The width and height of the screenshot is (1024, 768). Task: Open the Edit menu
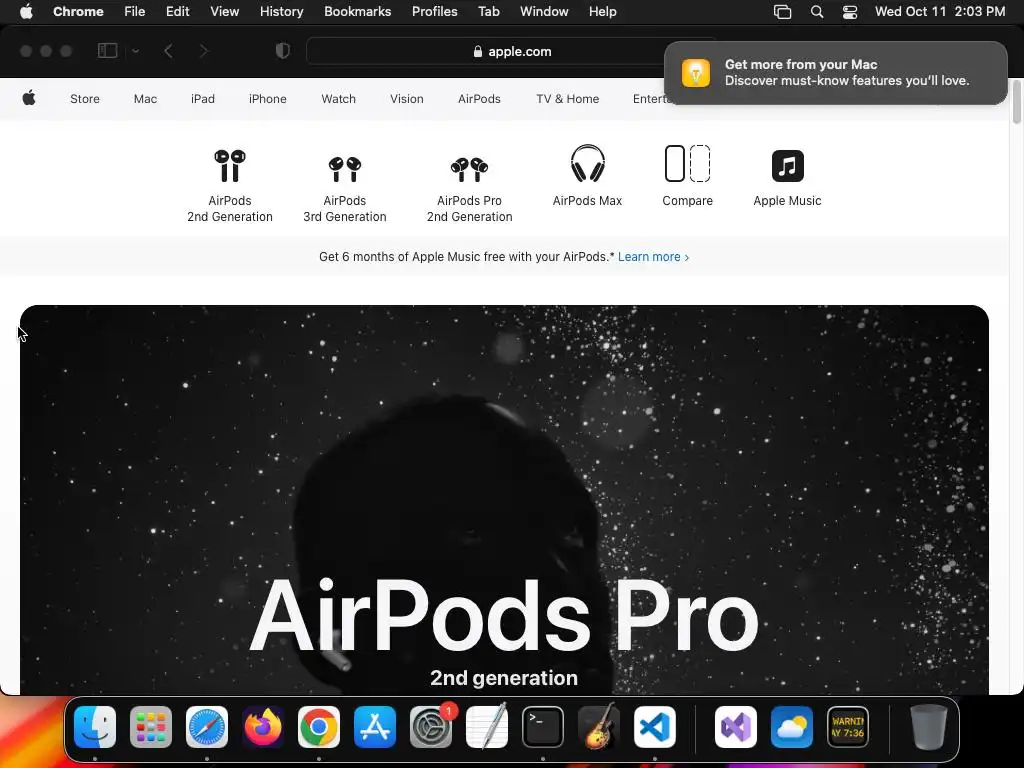(178, 12)
